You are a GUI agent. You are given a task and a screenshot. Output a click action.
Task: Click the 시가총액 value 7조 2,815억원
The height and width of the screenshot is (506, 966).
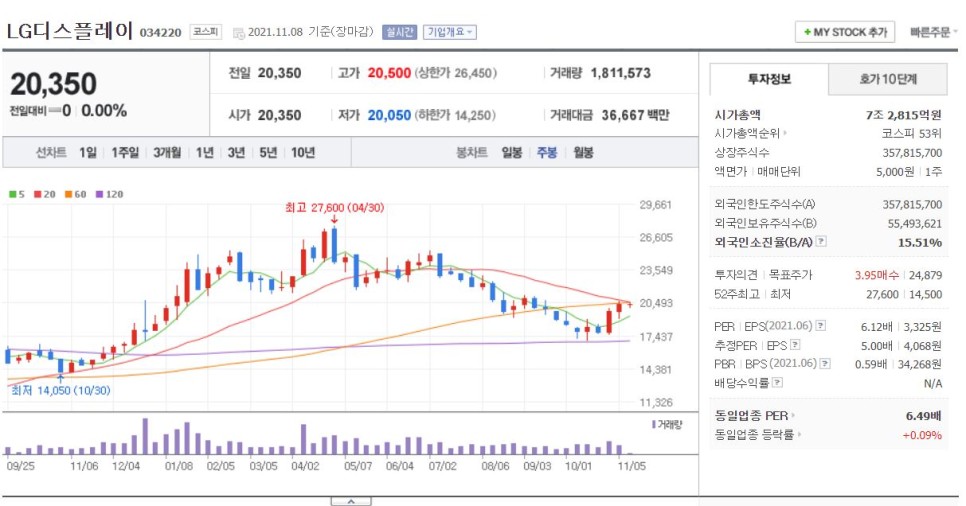point(903,115)
